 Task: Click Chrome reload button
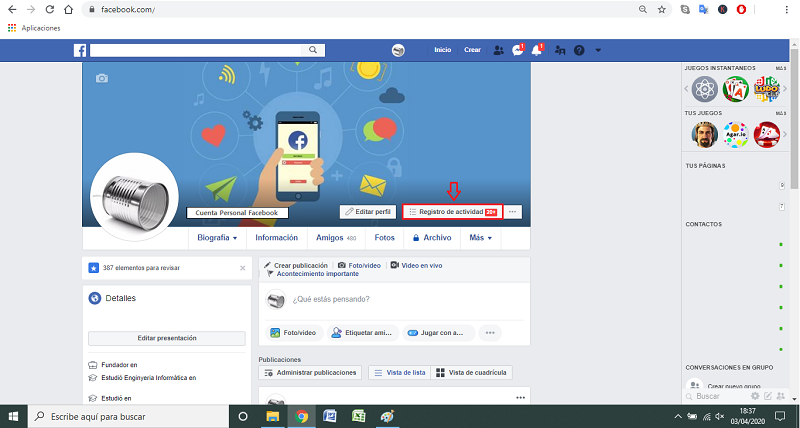coord(49,9)
